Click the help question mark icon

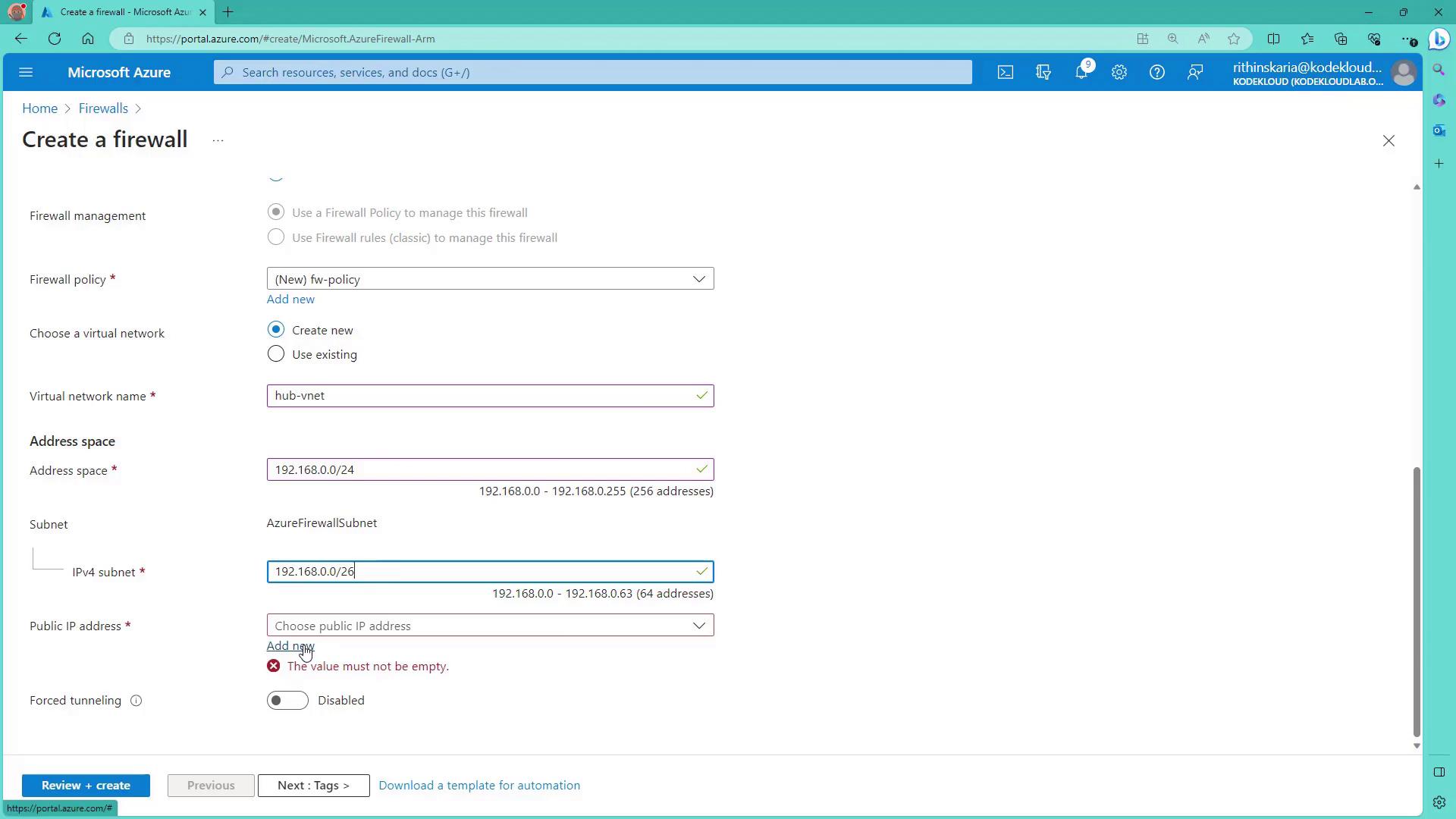click(x=1156, y=73)
